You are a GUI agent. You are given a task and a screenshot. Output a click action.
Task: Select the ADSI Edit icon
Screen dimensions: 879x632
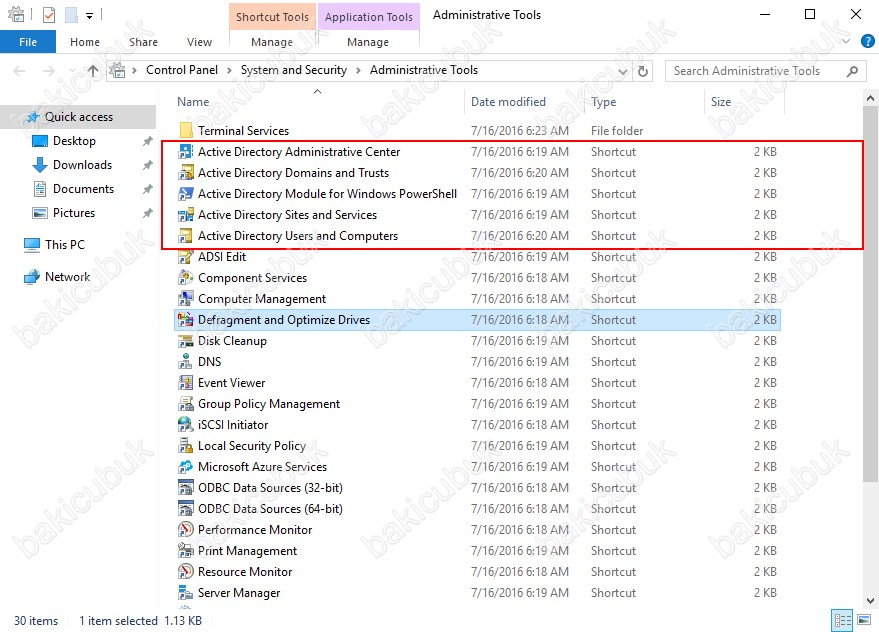pos(186,257)
